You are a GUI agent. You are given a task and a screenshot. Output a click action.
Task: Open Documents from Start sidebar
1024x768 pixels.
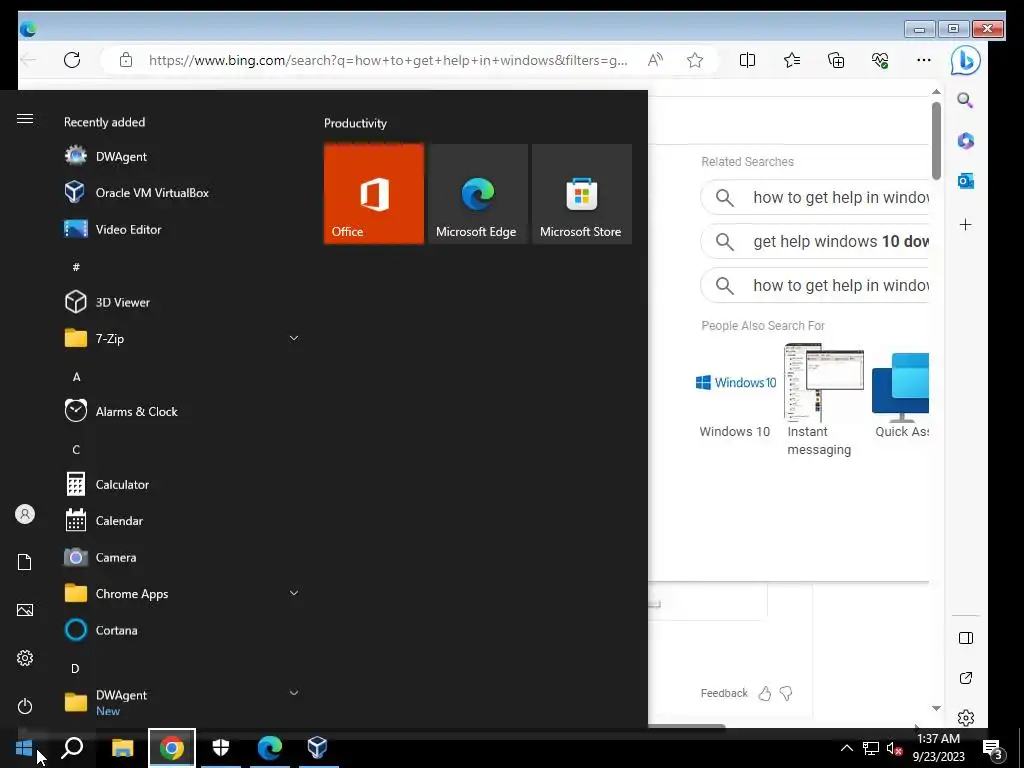click(x=25, y=562)
